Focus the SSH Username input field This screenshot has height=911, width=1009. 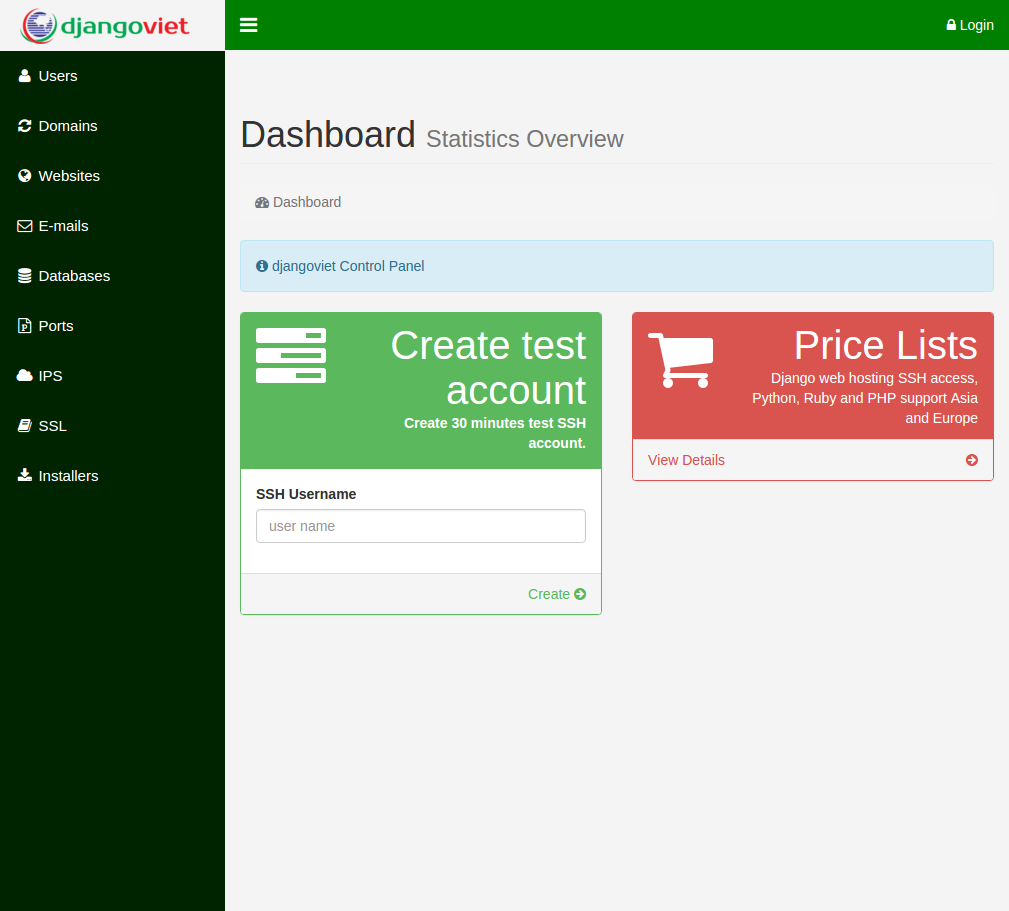click(421, 526)
